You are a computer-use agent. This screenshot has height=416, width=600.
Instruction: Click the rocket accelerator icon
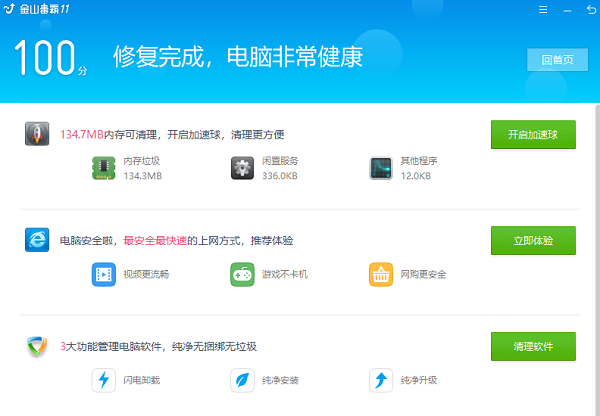[37, 134]
